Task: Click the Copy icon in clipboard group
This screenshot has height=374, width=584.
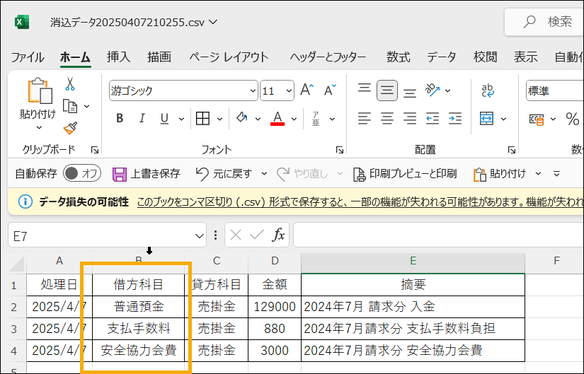Action: (x=70, y=106)
